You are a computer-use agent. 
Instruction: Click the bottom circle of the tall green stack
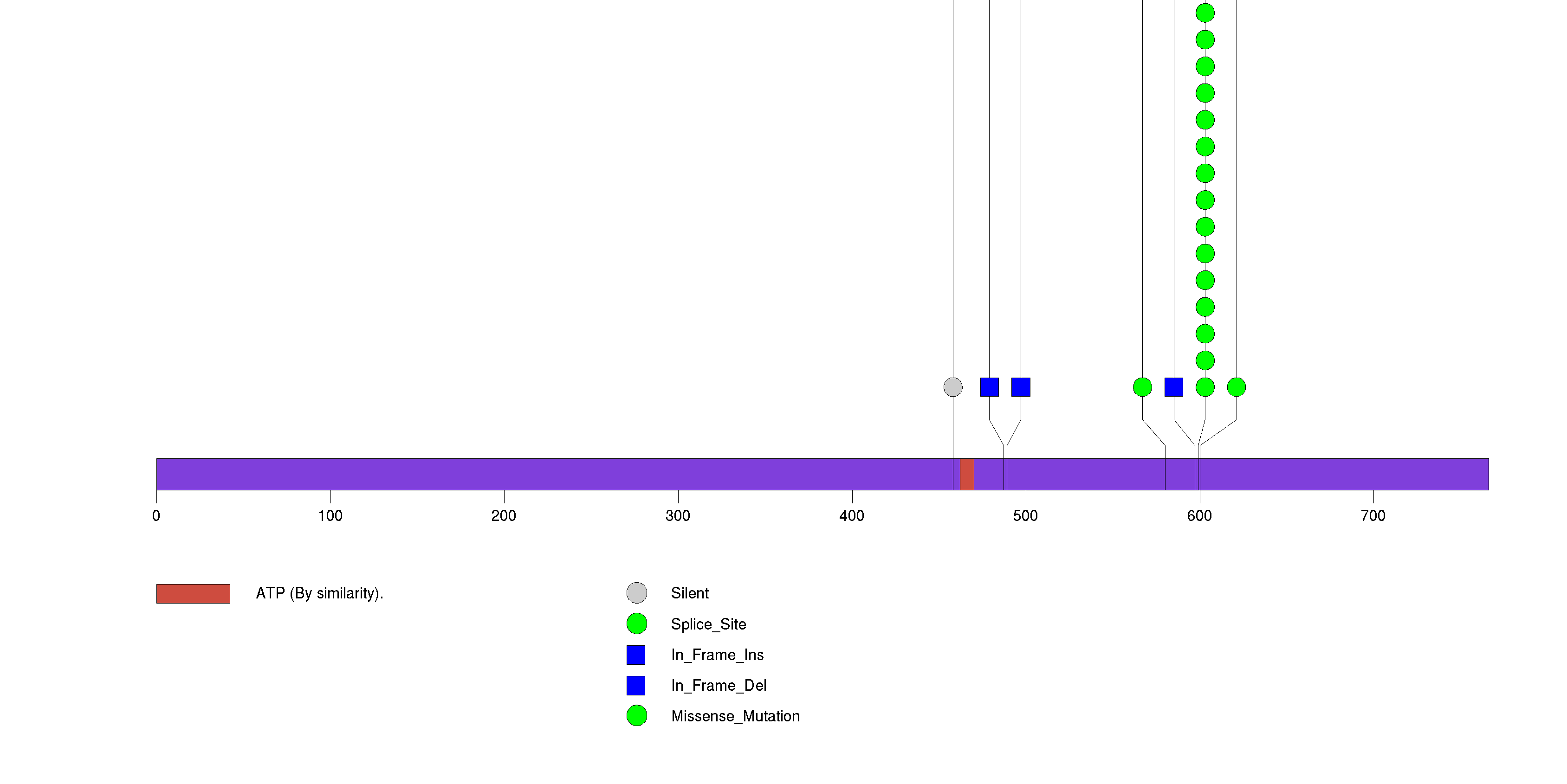click(x=1205, y=387)
